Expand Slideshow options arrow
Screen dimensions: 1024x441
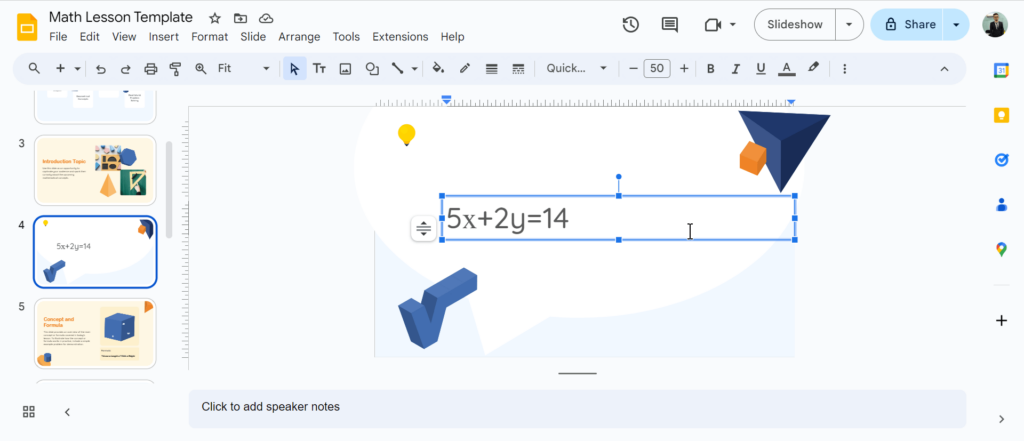850,25
